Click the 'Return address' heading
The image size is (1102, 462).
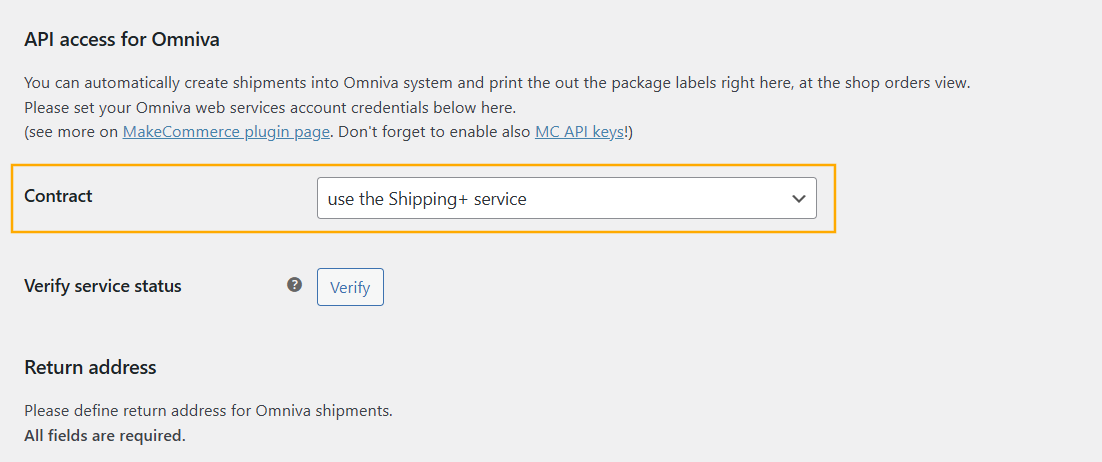(90, 367)
